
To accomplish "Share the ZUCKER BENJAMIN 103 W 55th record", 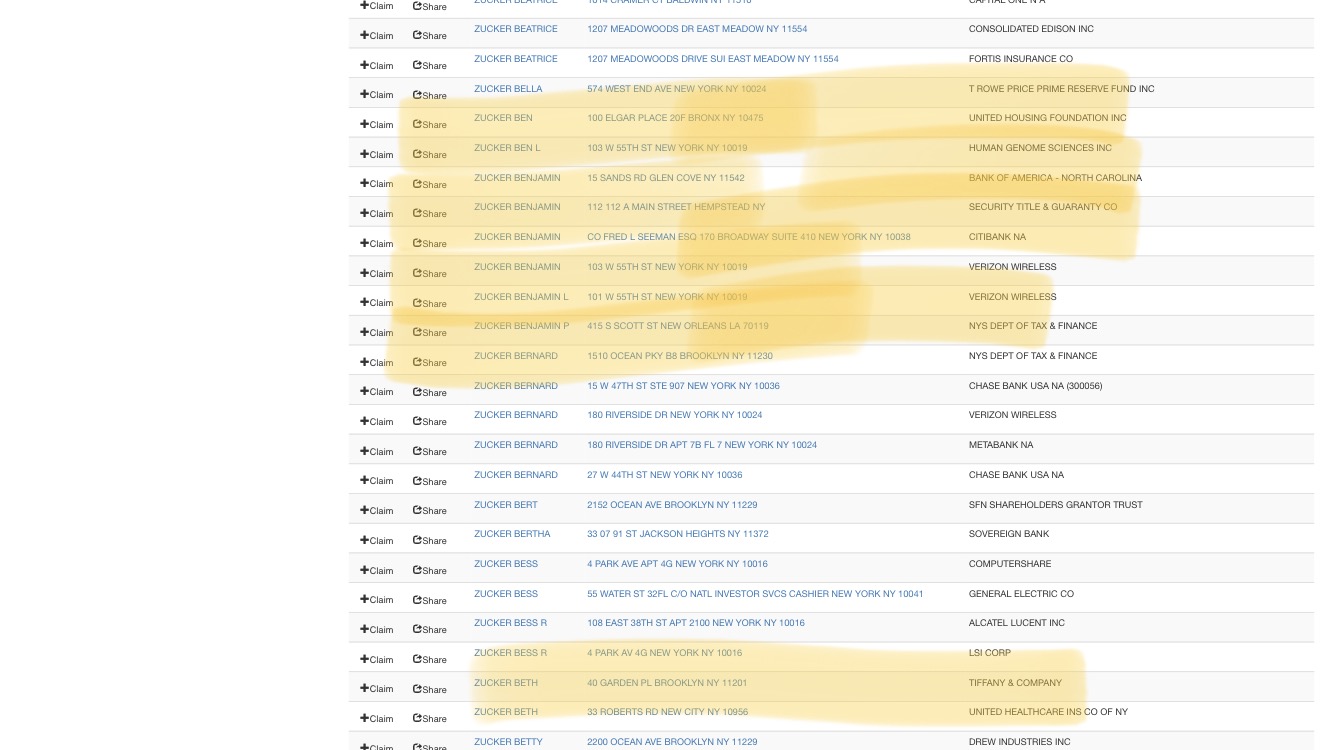I will coord(430,273).
